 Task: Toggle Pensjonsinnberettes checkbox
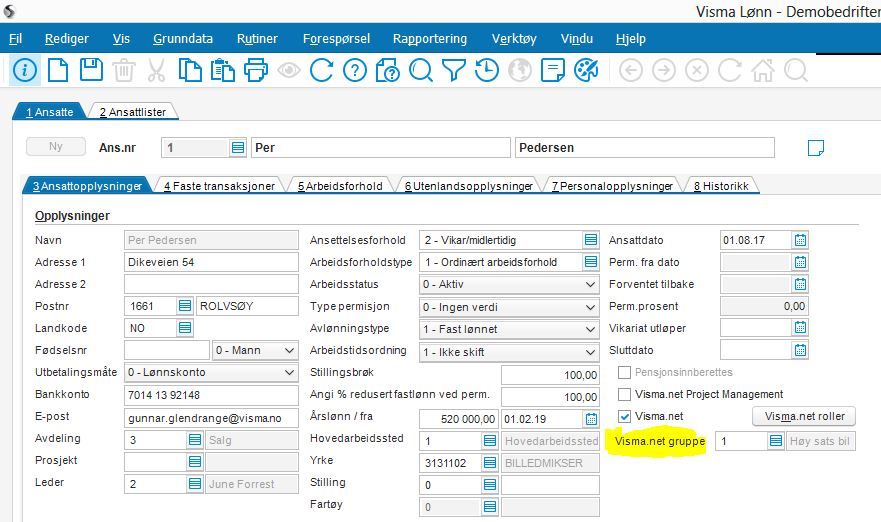[x=624, y=372]
